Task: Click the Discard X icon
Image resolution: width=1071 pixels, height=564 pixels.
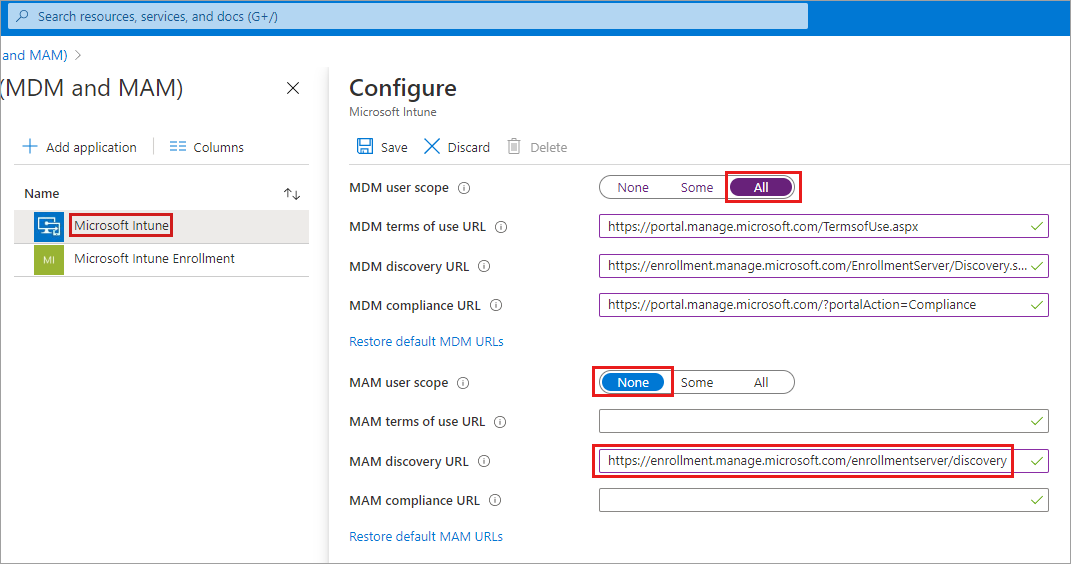Action: pos(432,146)
